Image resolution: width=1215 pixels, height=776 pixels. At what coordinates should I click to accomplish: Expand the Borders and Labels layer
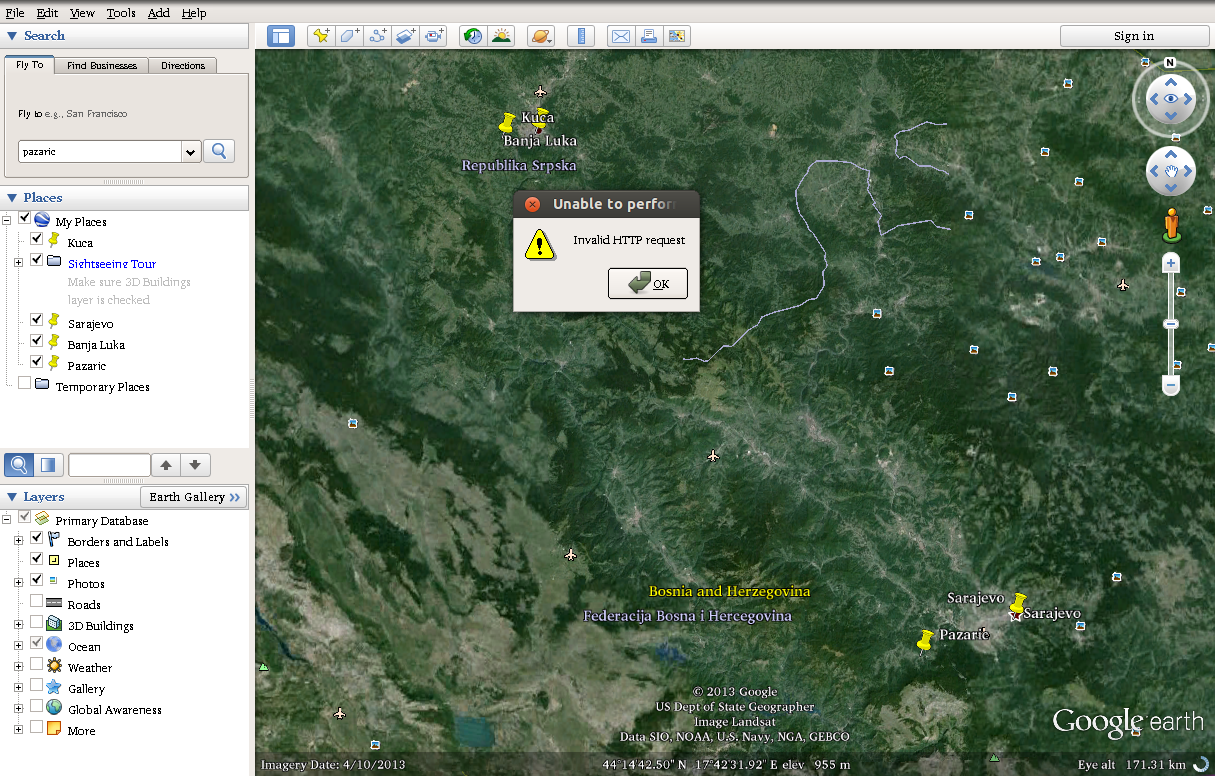pos(18,540)
